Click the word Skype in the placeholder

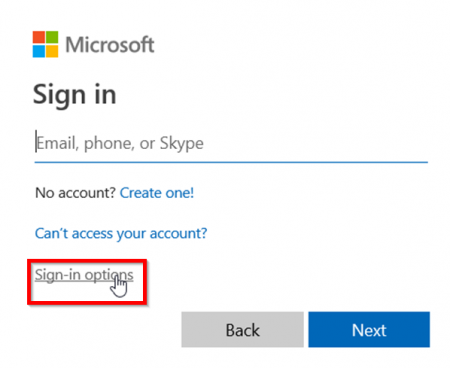(182, 144)
